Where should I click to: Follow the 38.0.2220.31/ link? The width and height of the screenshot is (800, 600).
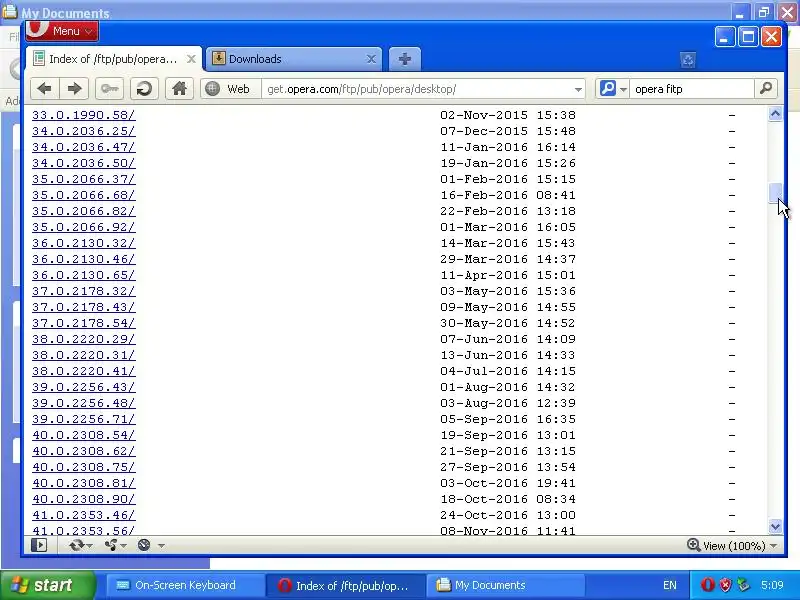pyautogui.click(x=84, y=355)
